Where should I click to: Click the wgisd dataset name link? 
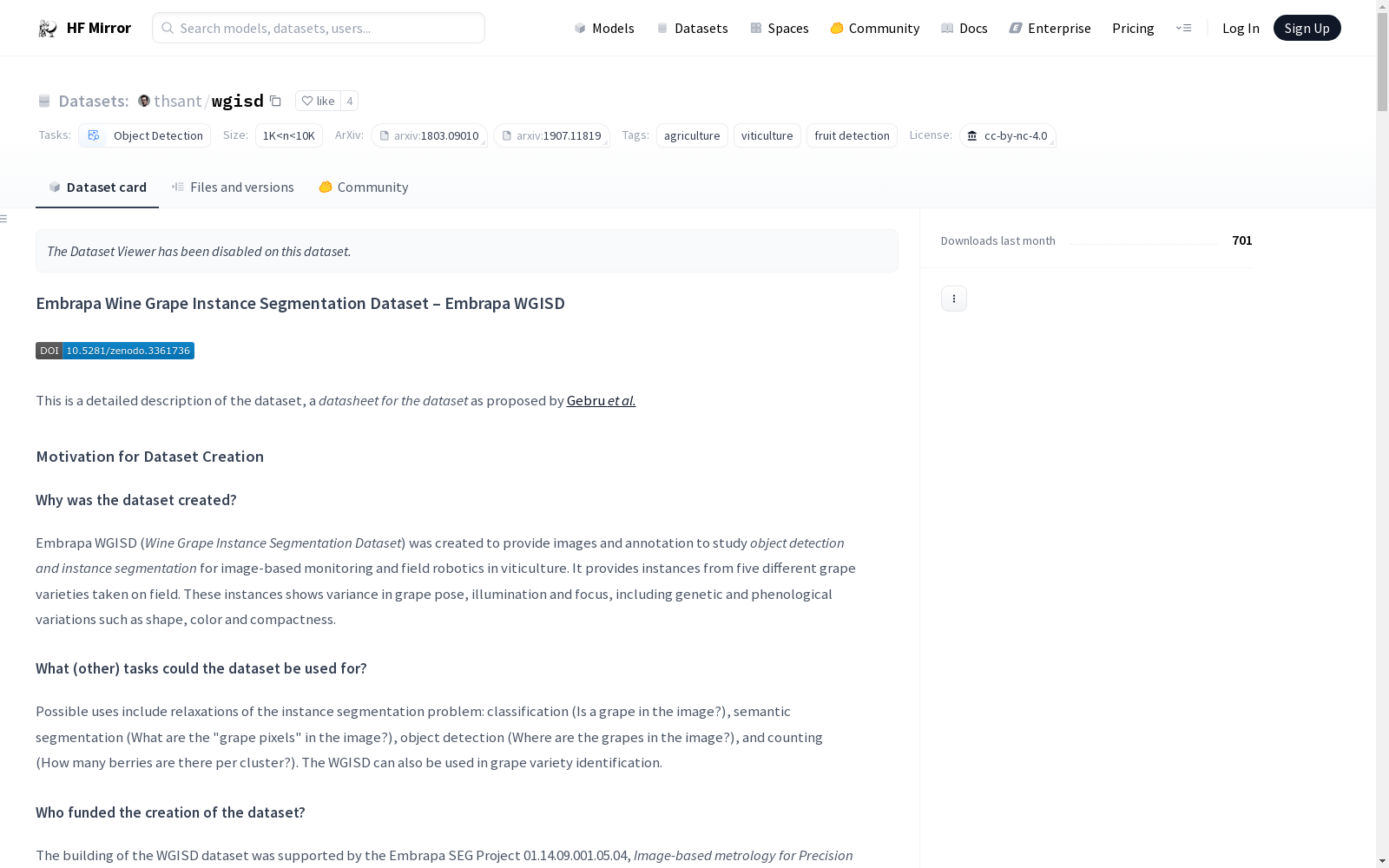coord(238,101)
